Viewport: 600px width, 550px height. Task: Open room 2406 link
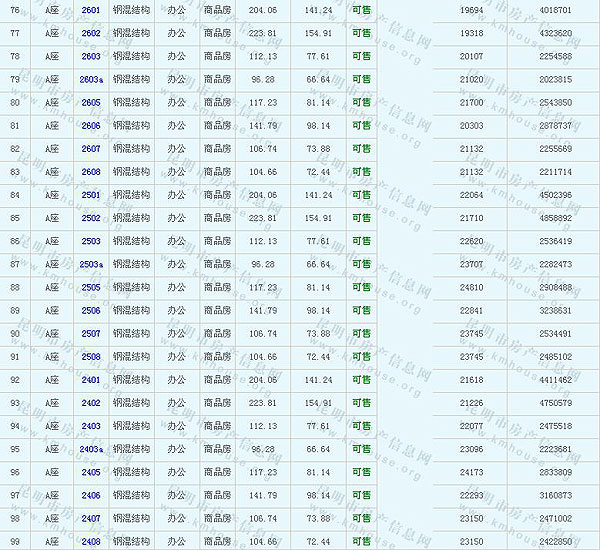pos(91,496)
